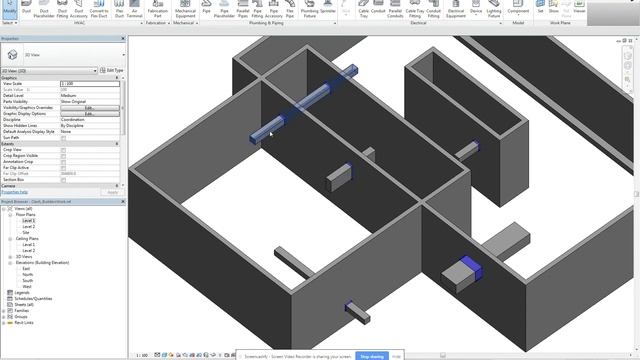The width and height of the screenshot is (640, 360).
Task: Select the Pipe Fitting tool
Action: point(257,9)
